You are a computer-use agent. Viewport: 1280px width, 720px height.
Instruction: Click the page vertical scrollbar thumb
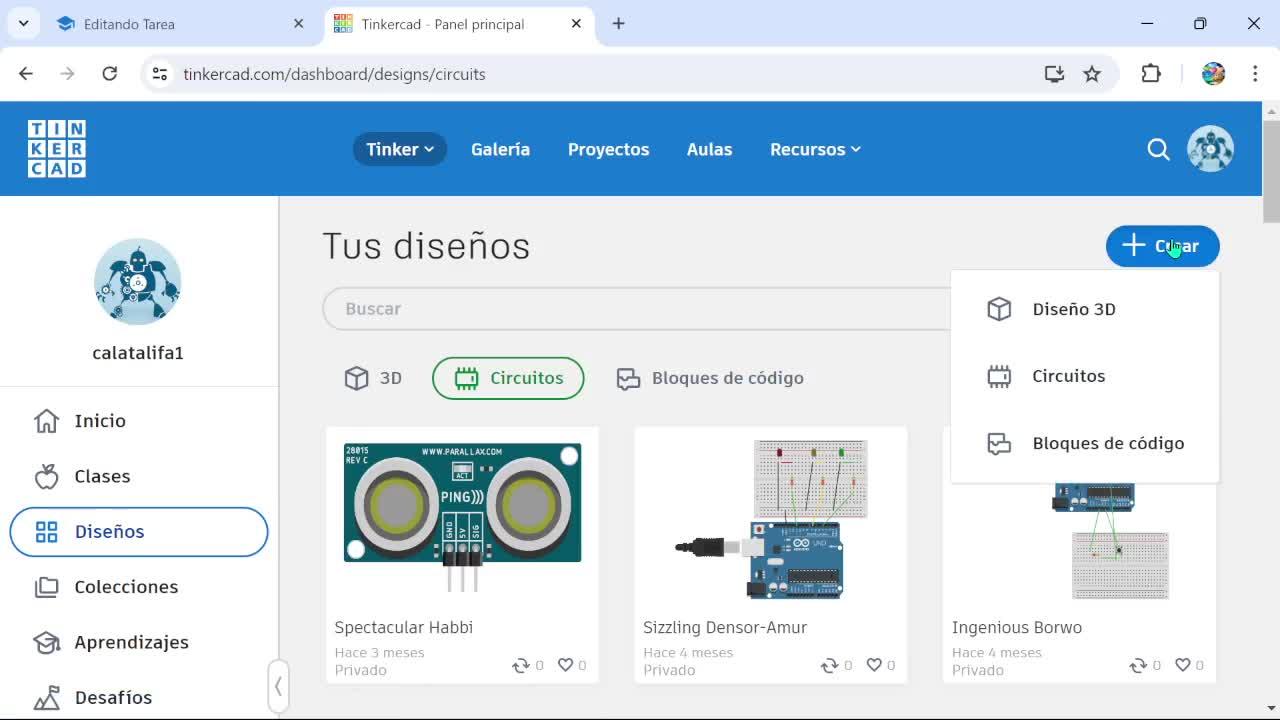coord(1271,170)
